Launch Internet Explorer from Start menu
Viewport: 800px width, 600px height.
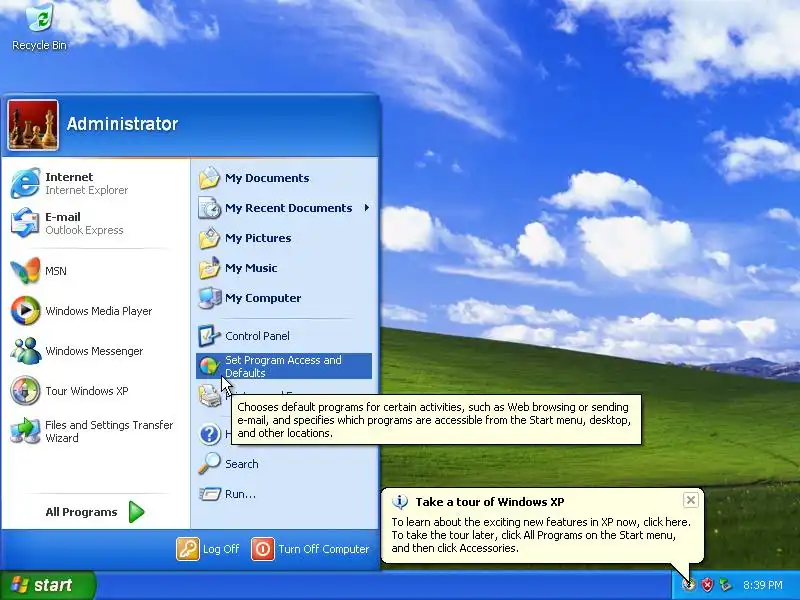(x=26, y=183)
